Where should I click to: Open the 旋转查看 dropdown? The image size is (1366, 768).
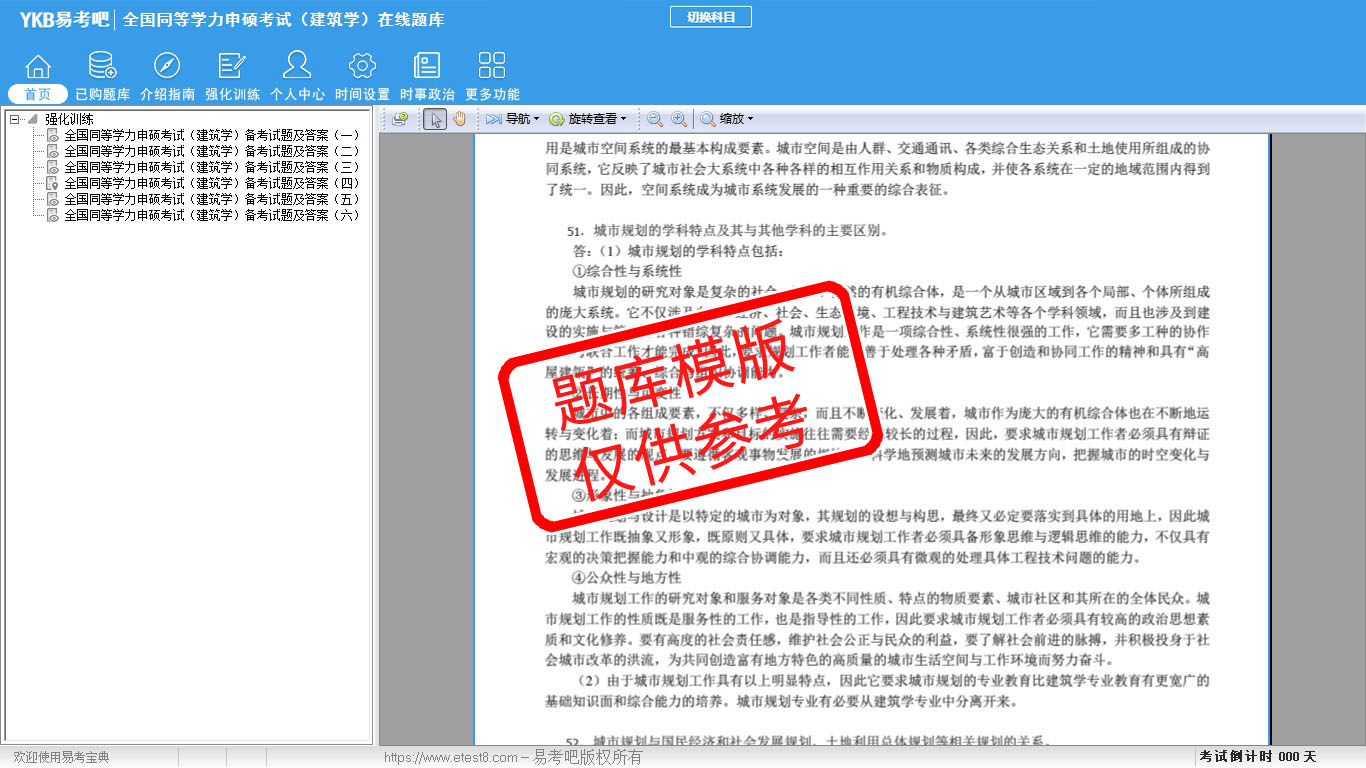[588, 119]
